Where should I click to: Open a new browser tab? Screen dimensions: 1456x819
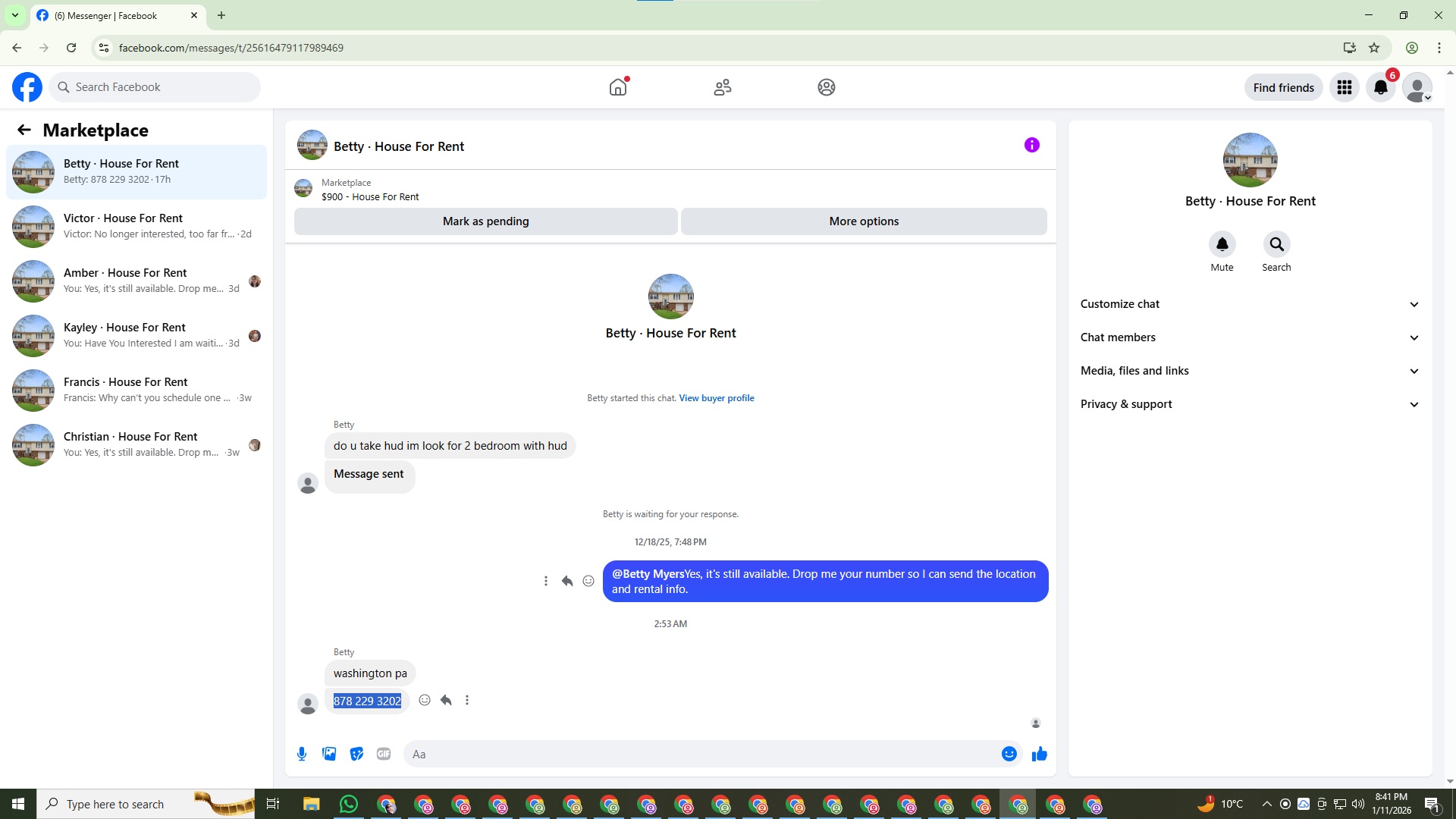[221, 15]
